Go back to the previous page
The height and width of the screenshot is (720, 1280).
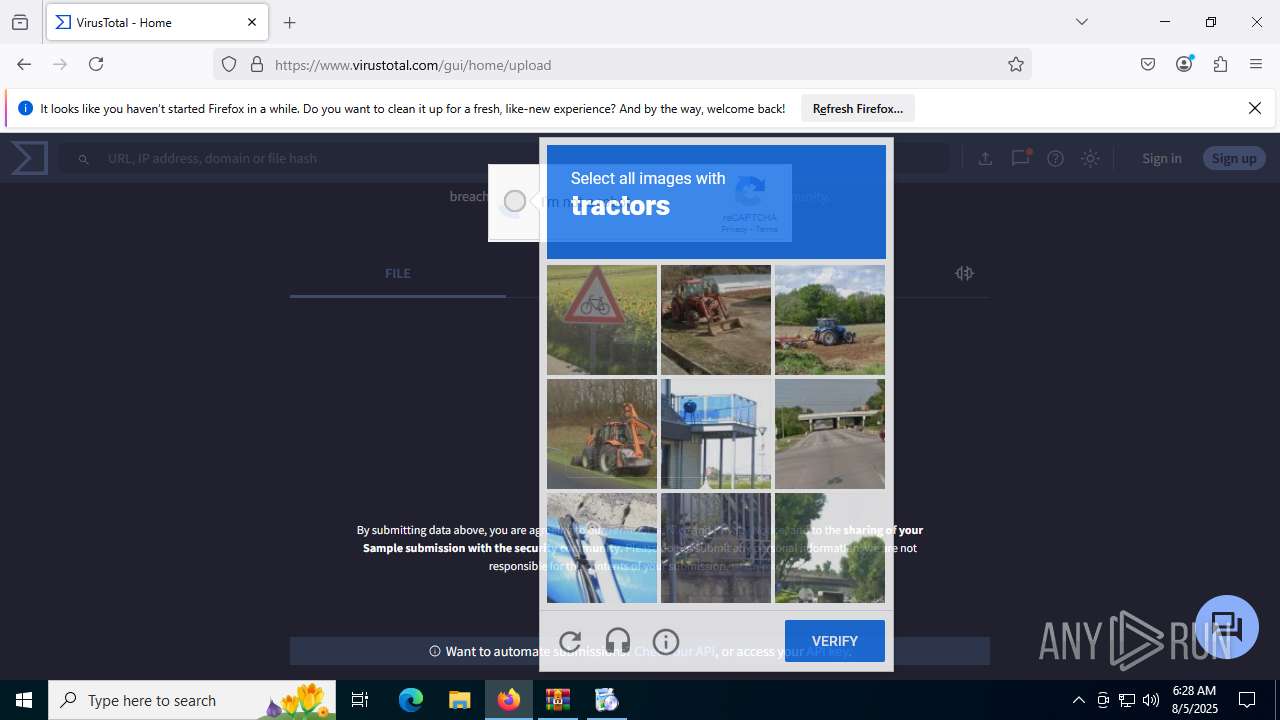pyautogui.click(x=24, y=64)
